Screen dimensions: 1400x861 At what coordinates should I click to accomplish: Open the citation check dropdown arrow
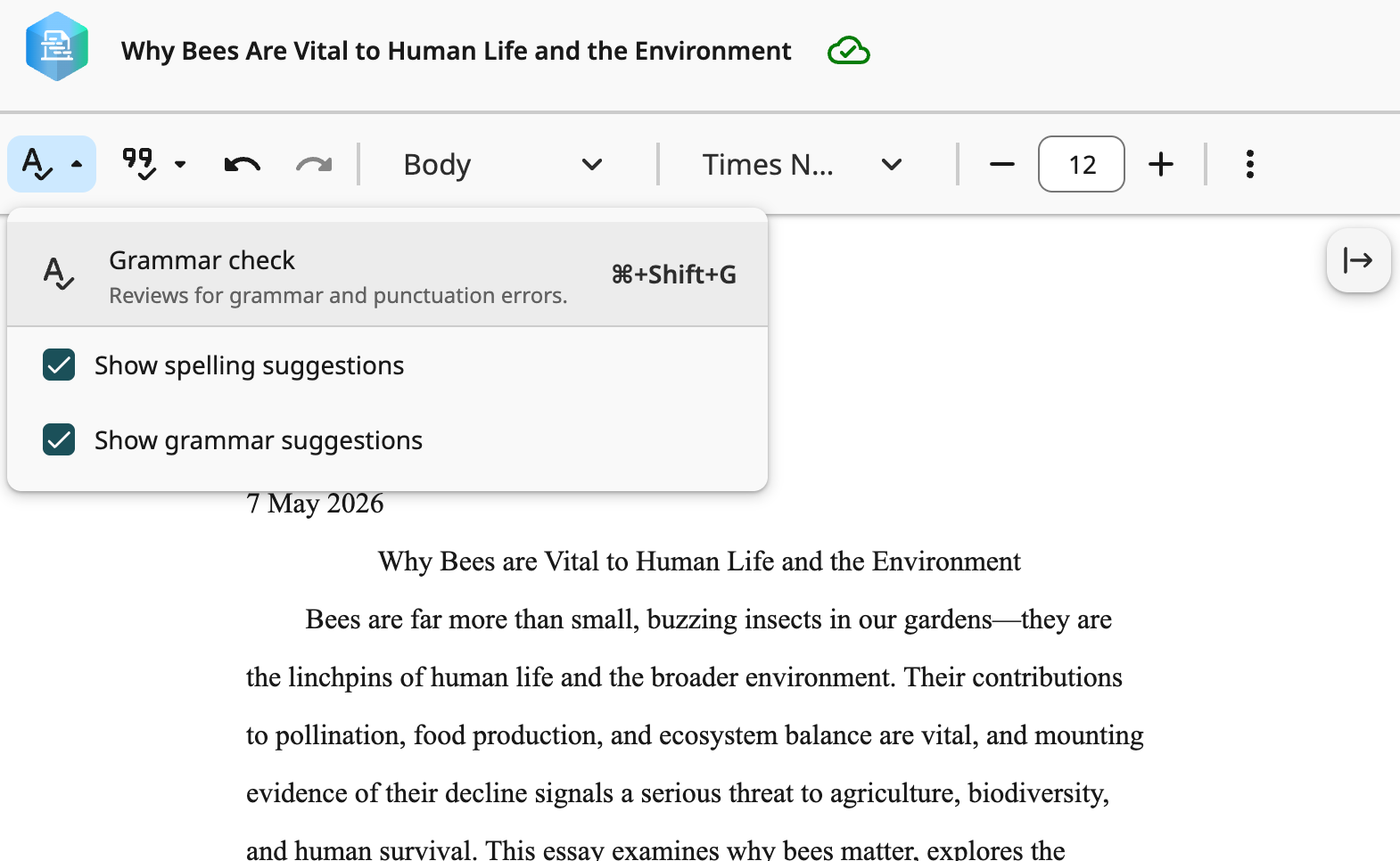click(x=180, y=164)
